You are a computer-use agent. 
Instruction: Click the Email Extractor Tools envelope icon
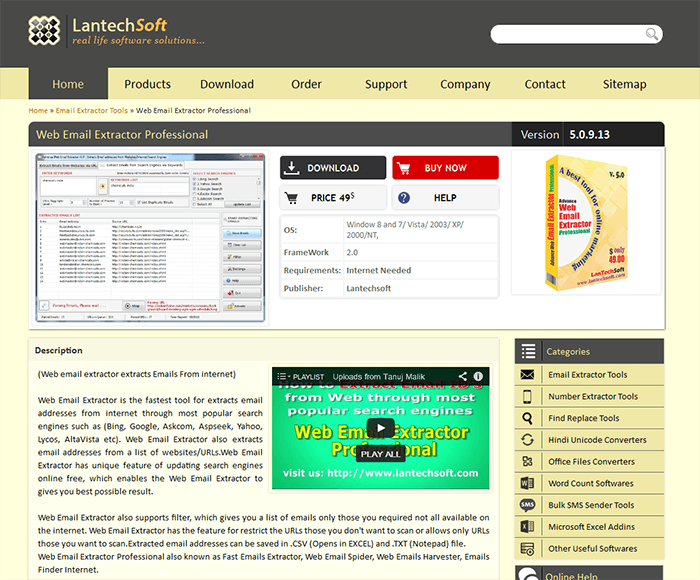[527, 375]
